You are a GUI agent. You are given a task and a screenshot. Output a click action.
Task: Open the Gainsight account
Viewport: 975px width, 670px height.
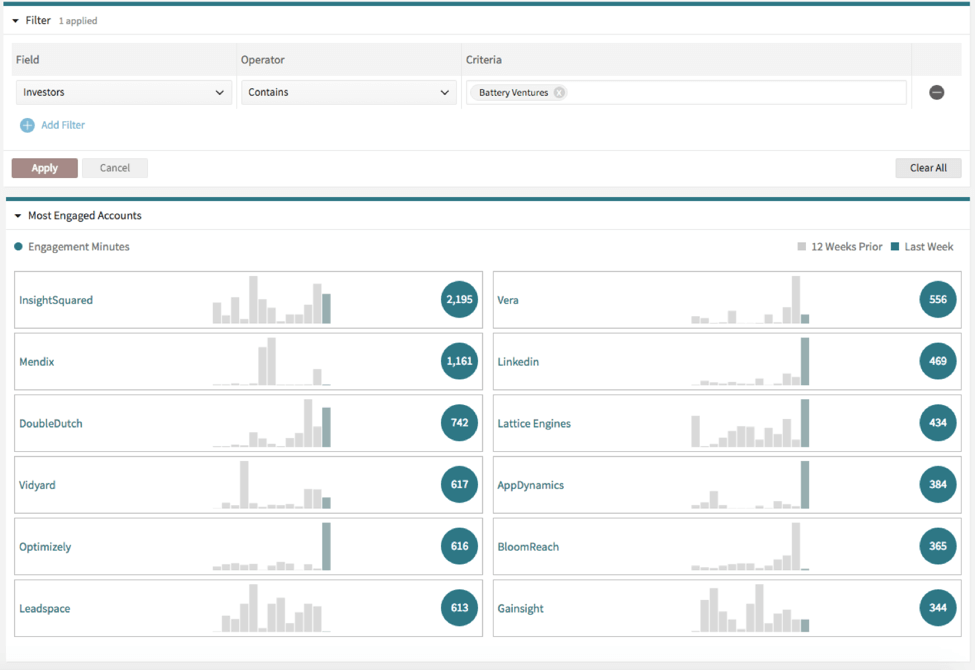coord(520,608)
